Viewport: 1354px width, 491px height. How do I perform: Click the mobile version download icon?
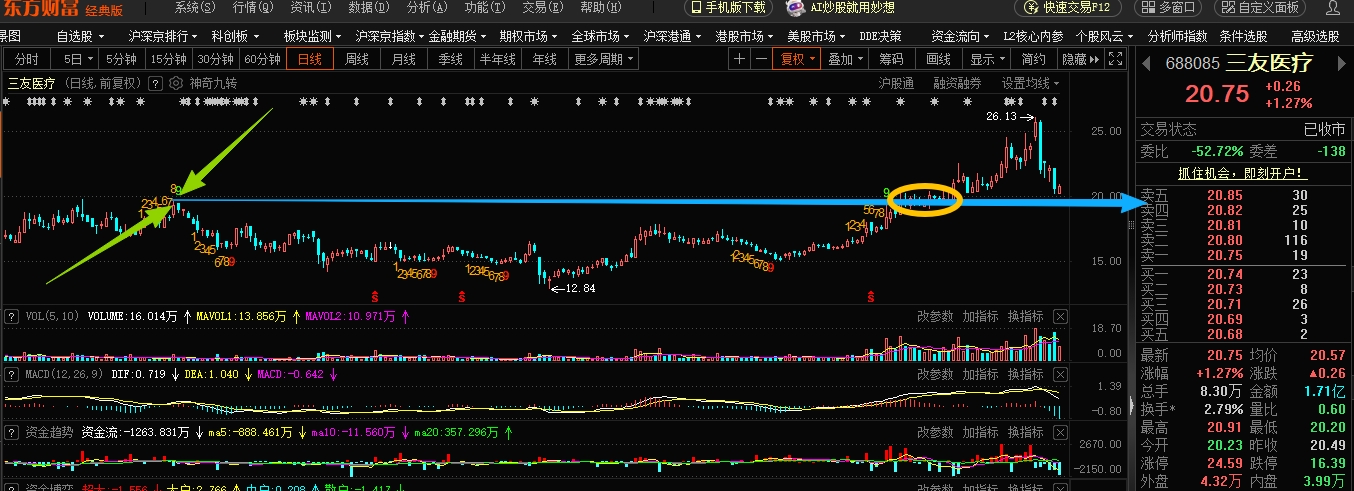[696, 8]
